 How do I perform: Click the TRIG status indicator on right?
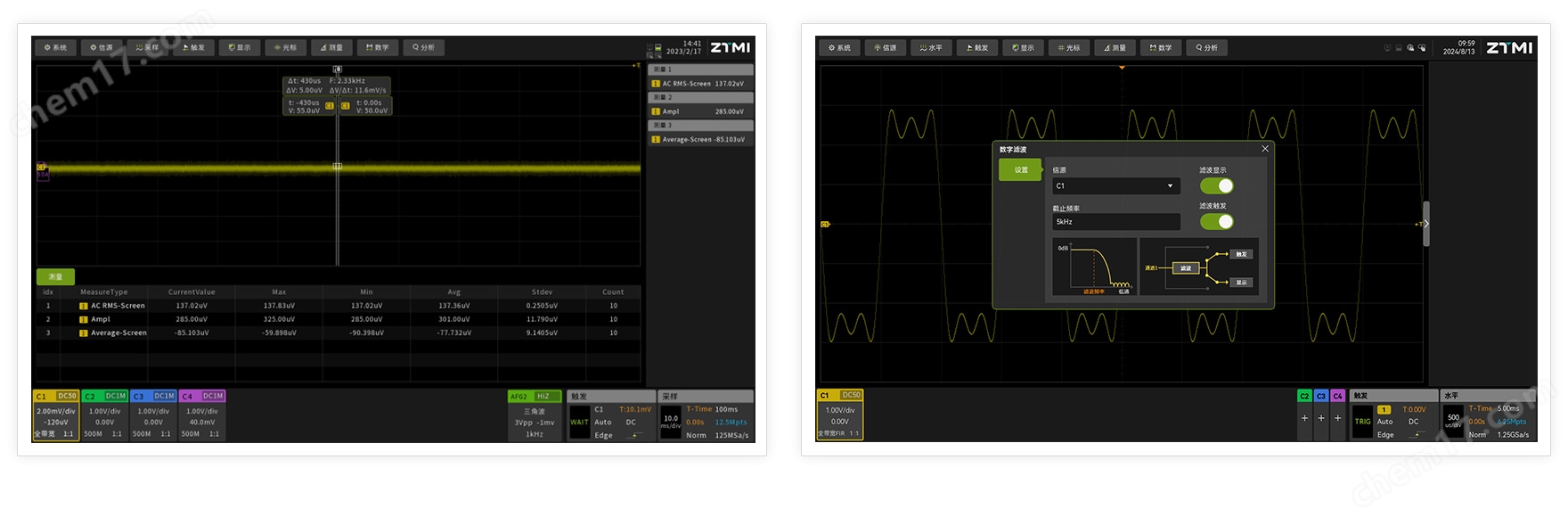coord(1362,422)
